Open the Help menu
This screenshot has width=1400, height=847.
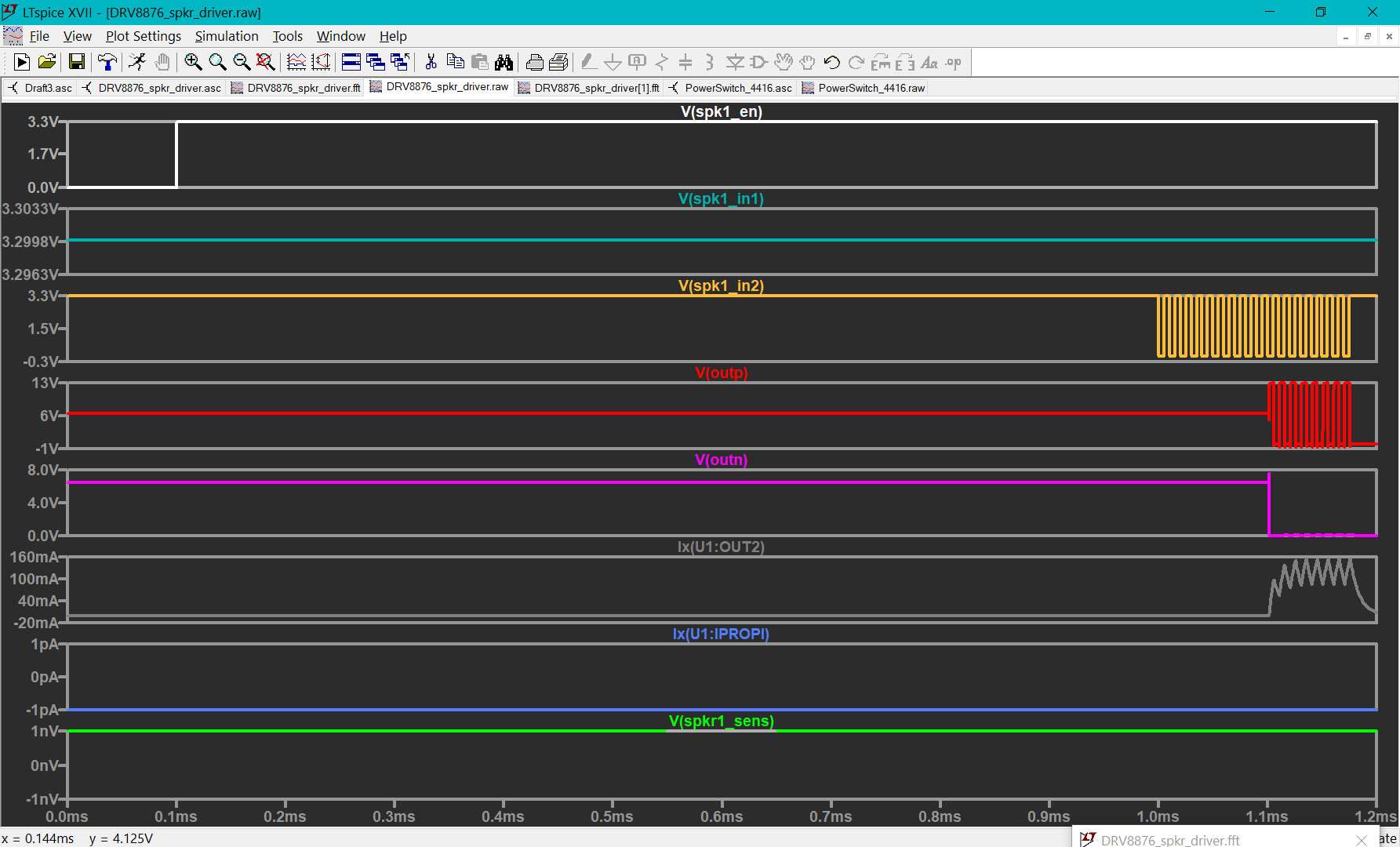[393, 36]
